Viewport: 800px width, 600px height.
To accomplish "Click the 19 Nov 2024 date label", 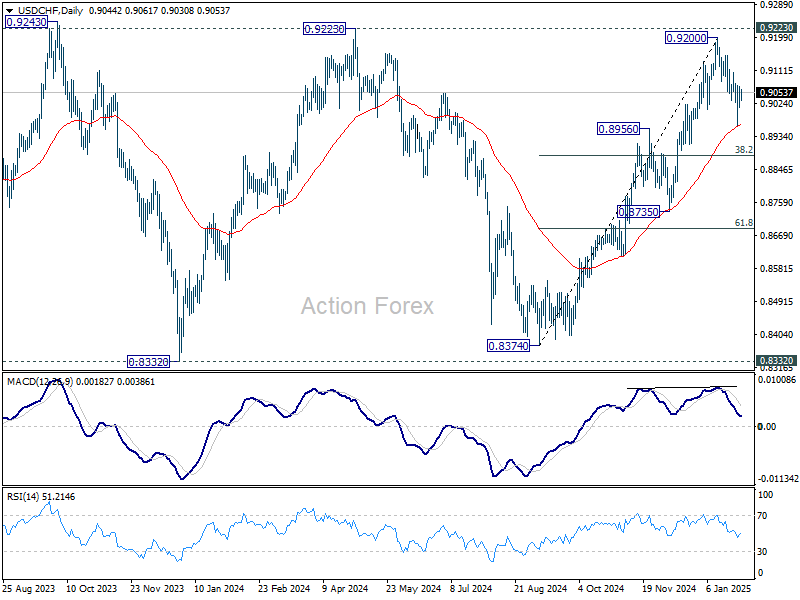I will tap(669, 588).
